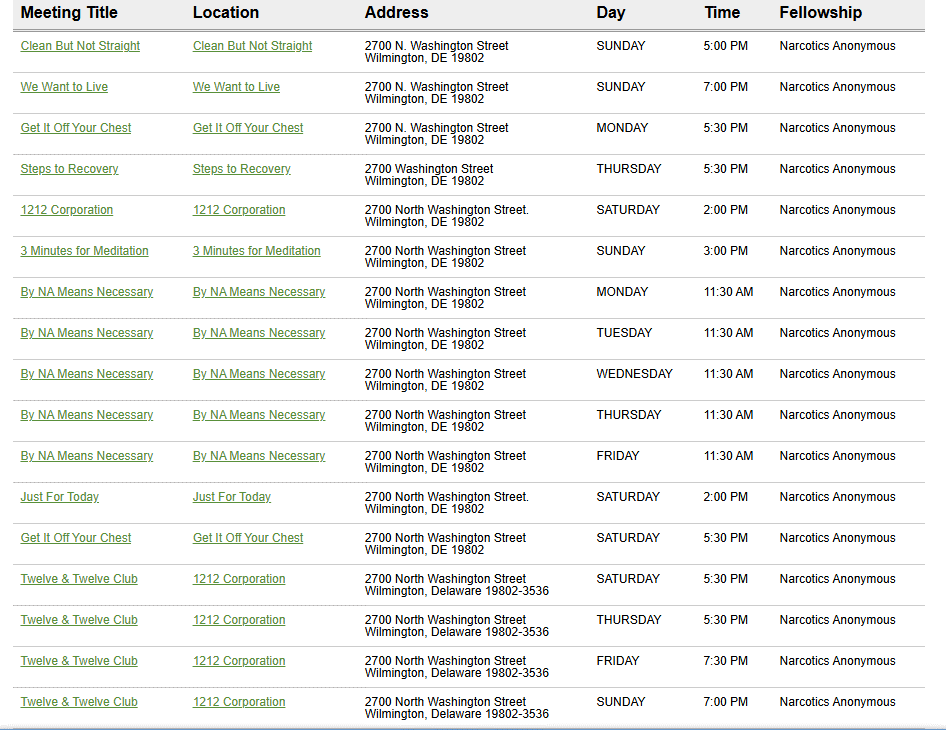Open 1212 Corporation meeting title link
Viewport: 946px width, 730px height.
66,210
